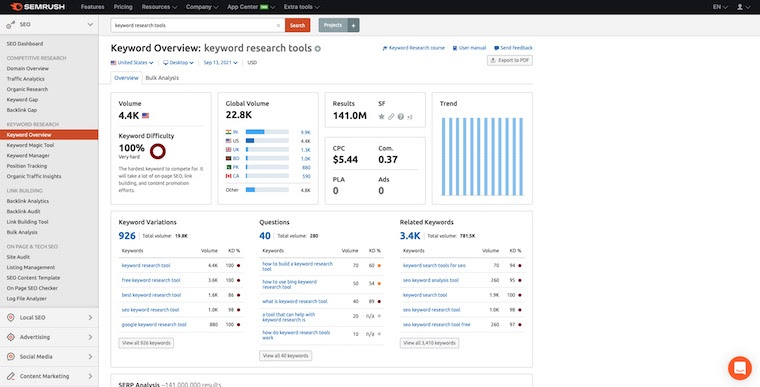Image resolution: width=760 pixels, height=387 pixels.
Task: Open Keyword Magic Tool in sidebar
Action: pos(31,145)
